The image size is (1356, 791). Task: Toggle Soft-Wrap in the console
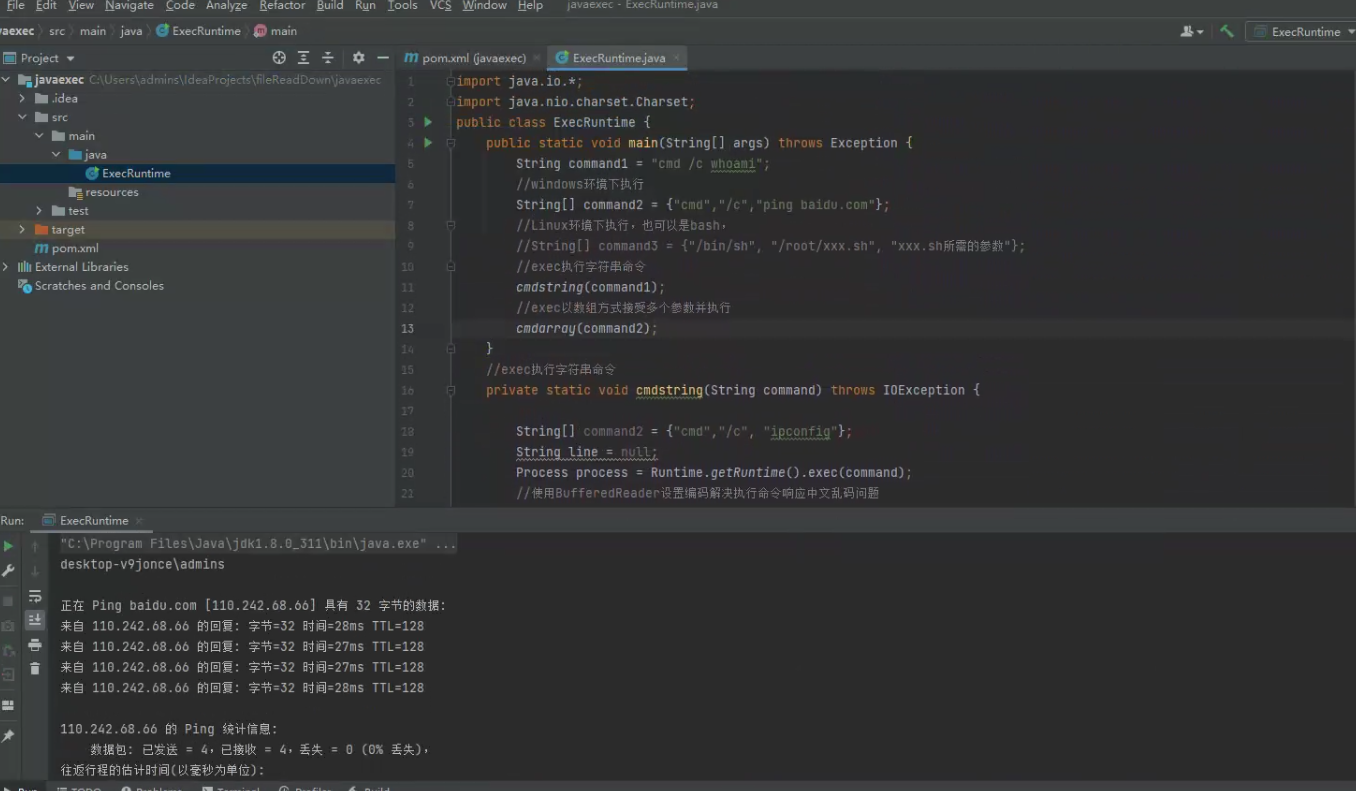[35, 596]
